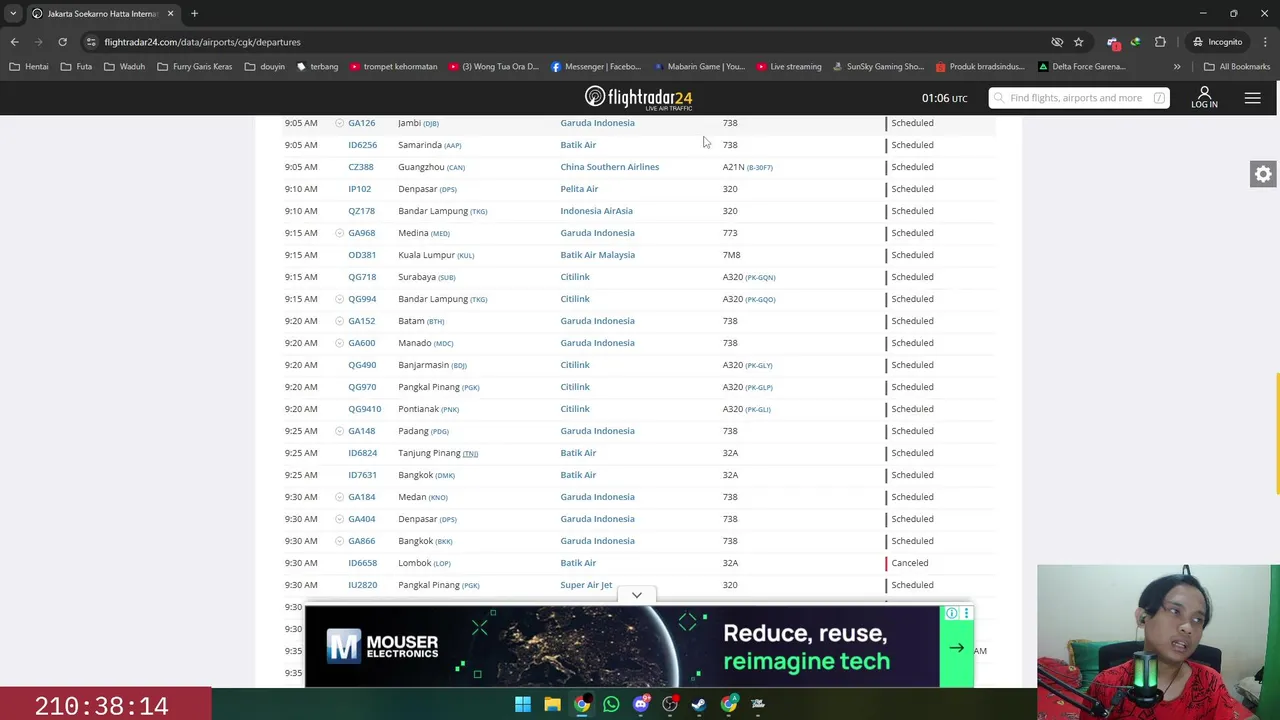
Task: Reload the page
Action: pyautogui.click(x=62, y=42)
